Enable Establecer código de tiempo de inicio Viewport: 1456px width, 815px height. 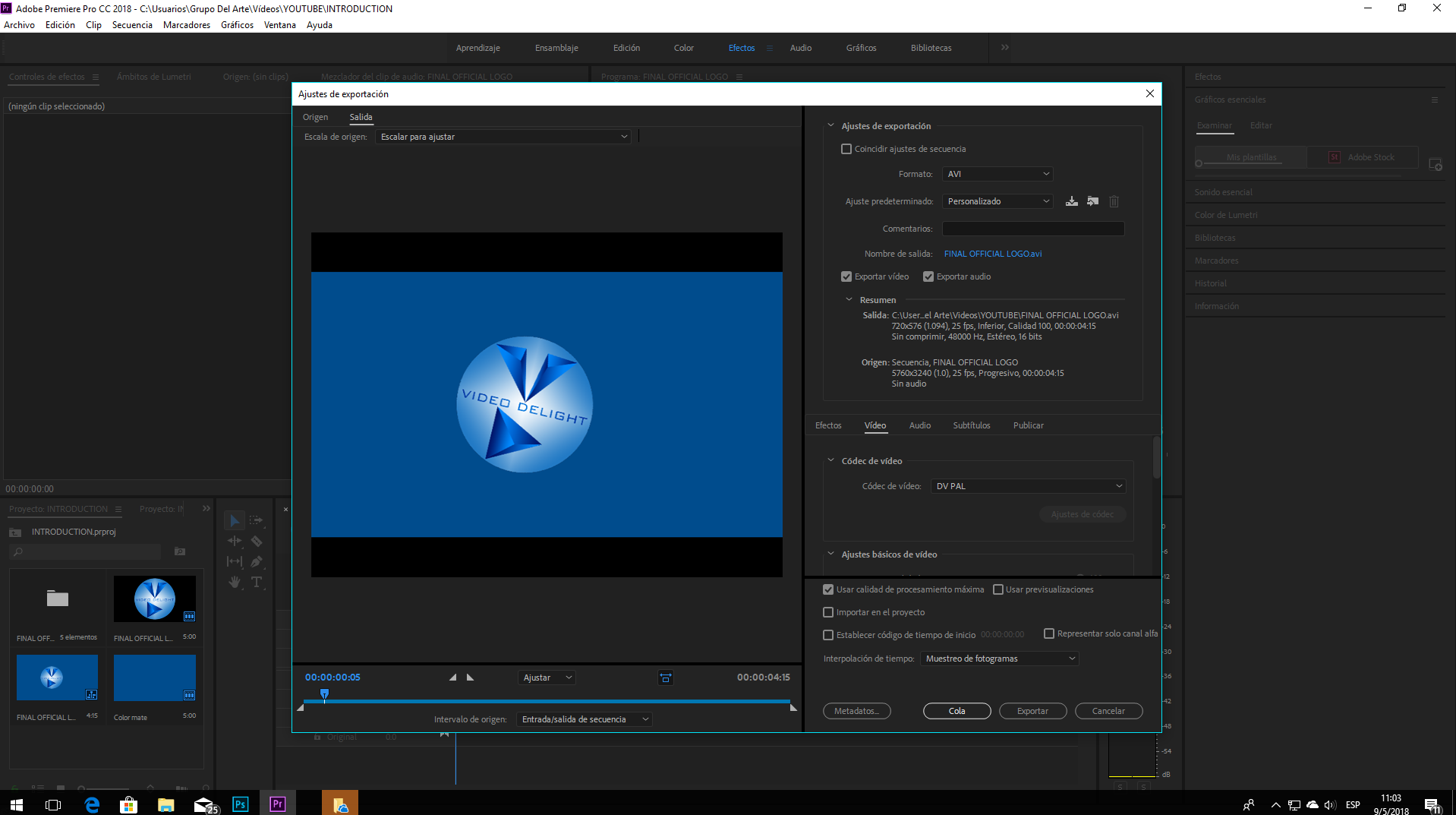828,635
